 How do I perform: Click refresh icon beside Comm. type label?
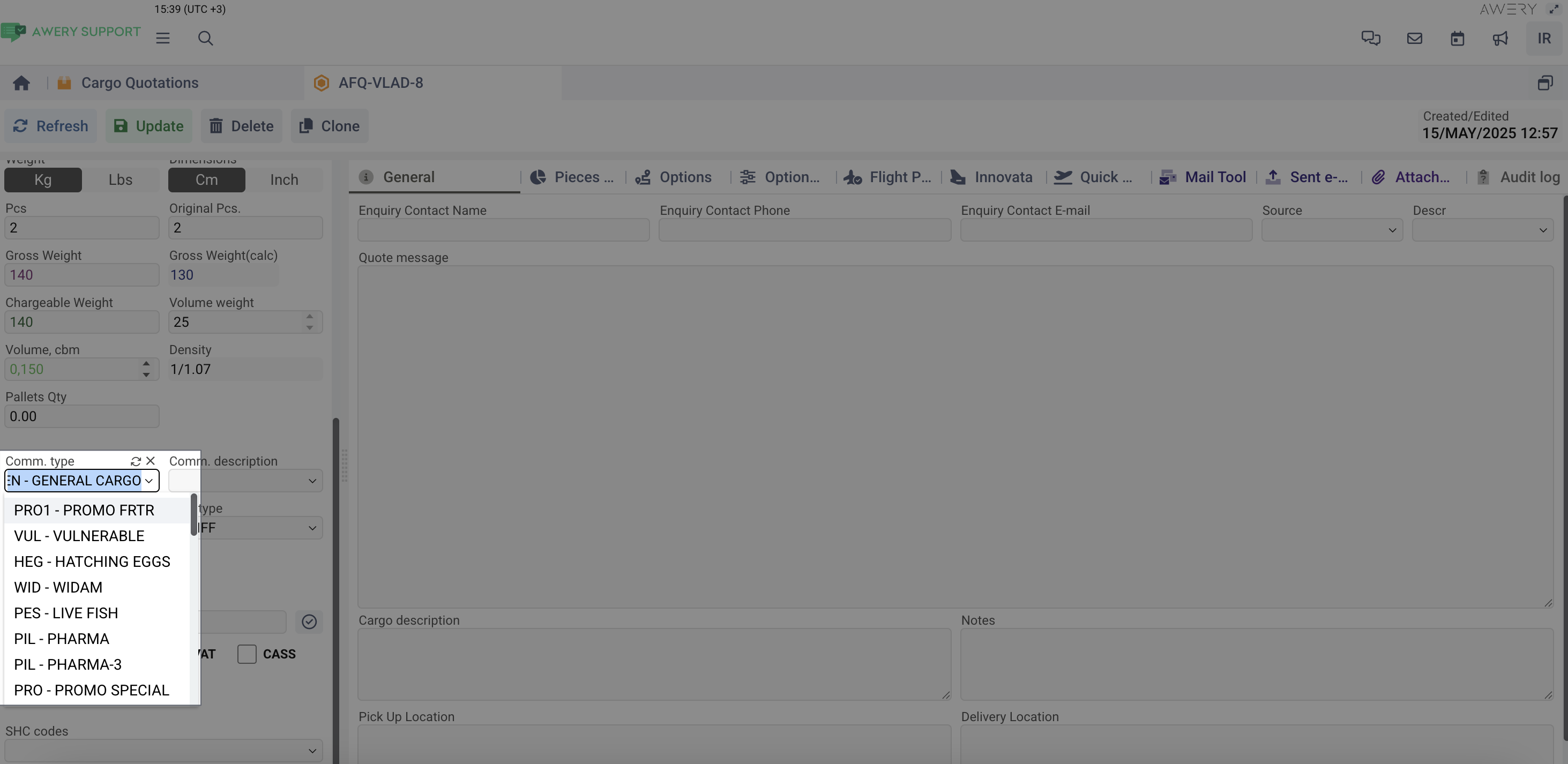coord(136,461)
